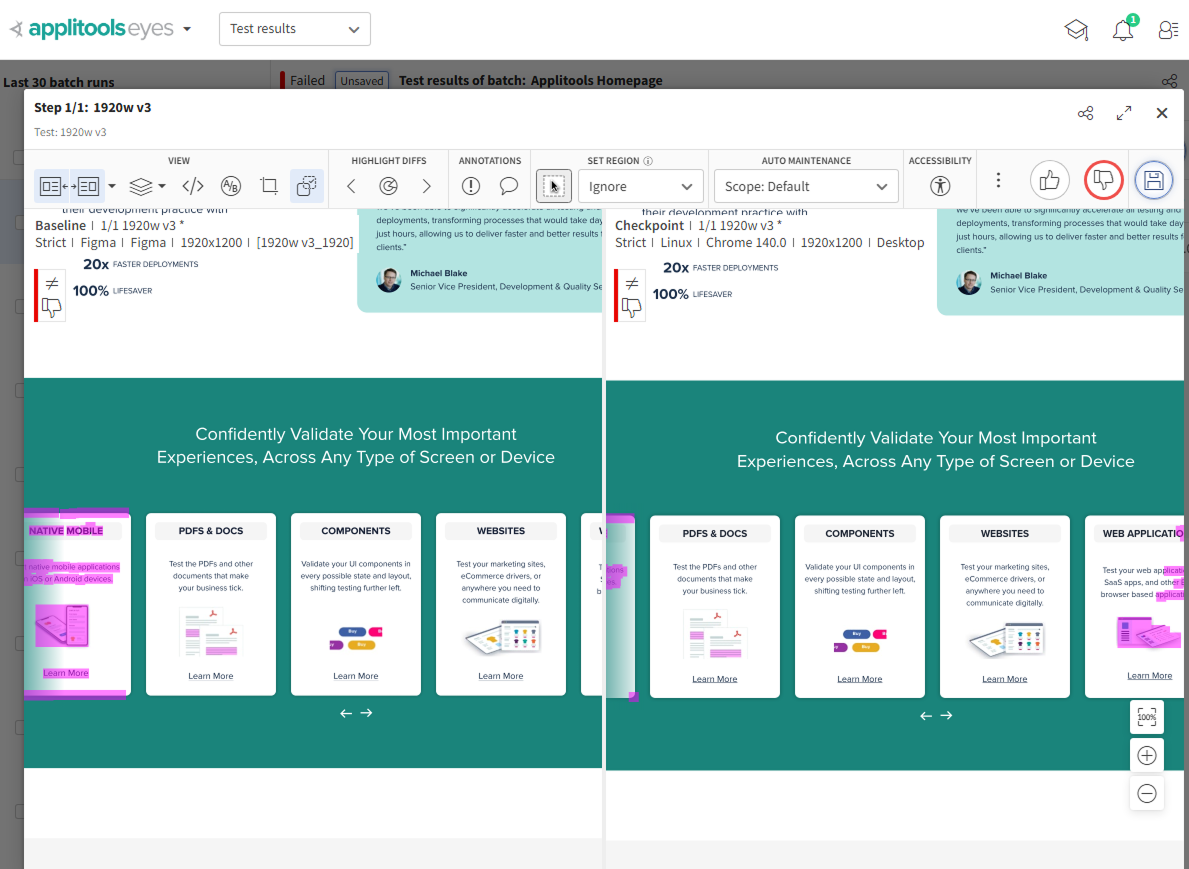Click Learn More under PDFs & Docs in baseline
Viewport: 1189px width, 869px height.
210,676
